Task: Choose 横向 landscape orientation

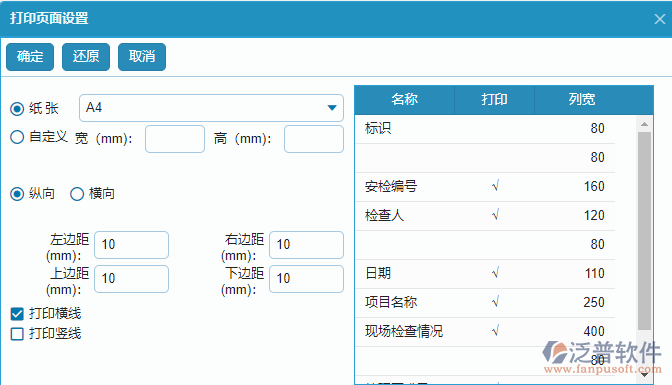Action: tap(77, 194)
